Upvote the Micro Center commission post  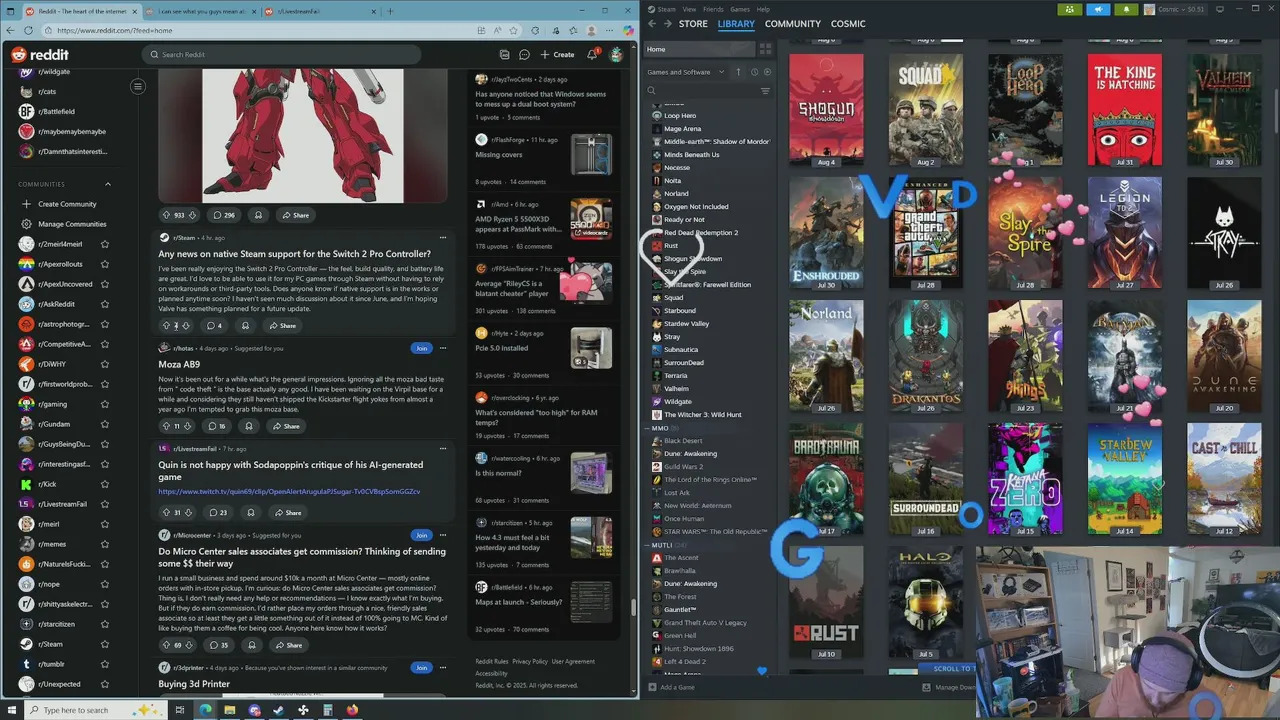tap(167, 645)
